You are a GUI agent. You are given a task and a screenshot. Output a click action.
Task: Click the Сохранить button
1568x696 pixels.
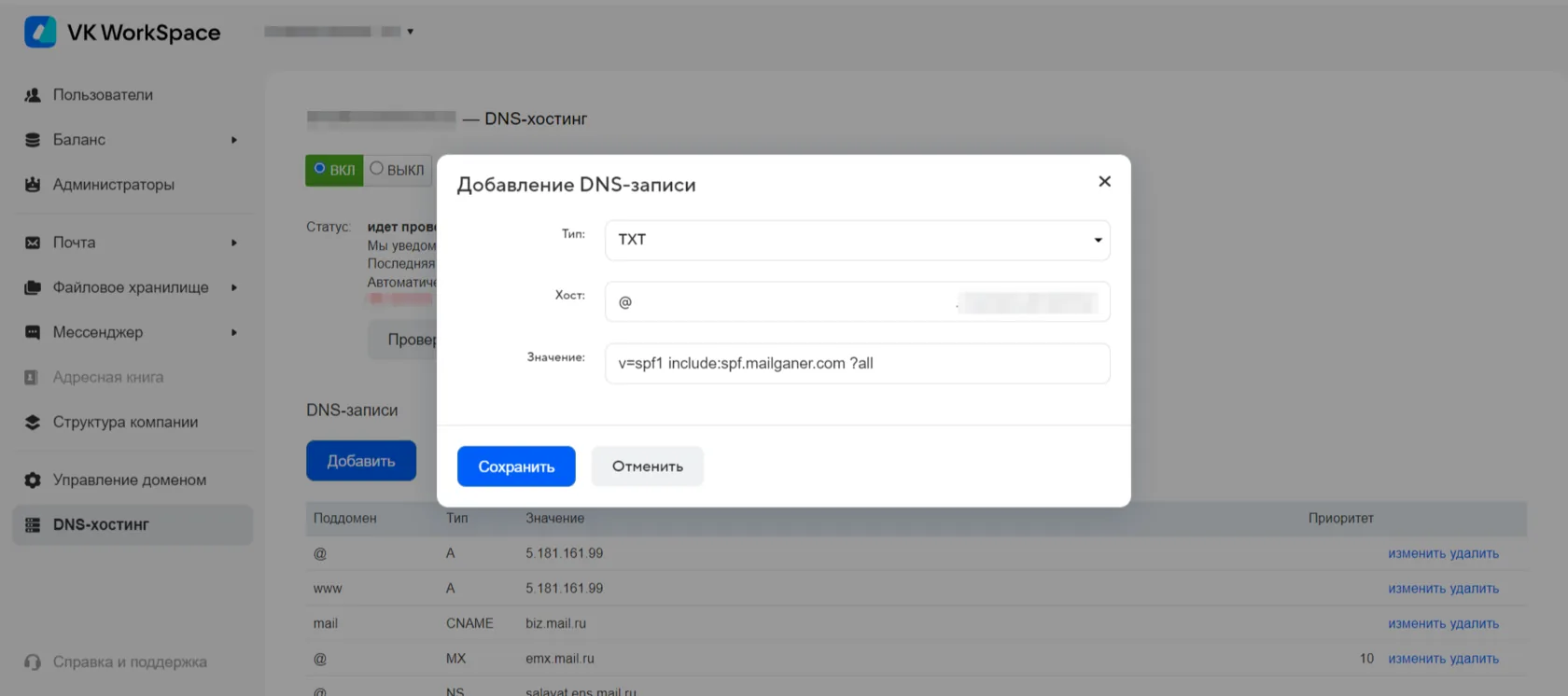click(x=516, y=466)
